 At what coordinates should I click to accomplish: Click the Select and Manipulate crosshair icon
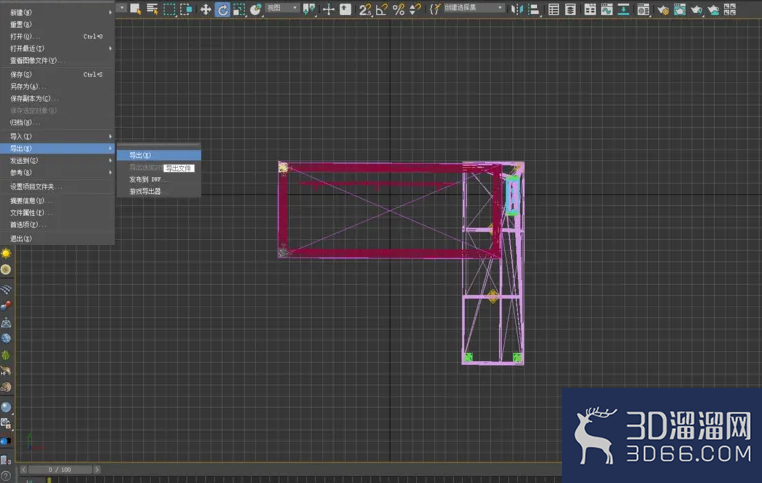[x=329, y=9]
